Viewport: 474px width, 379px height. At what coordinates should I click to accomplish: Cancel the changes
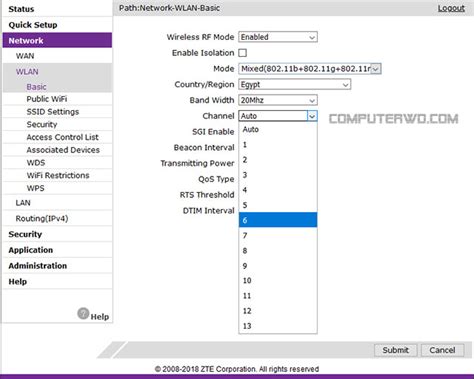(x=442, y=350)
